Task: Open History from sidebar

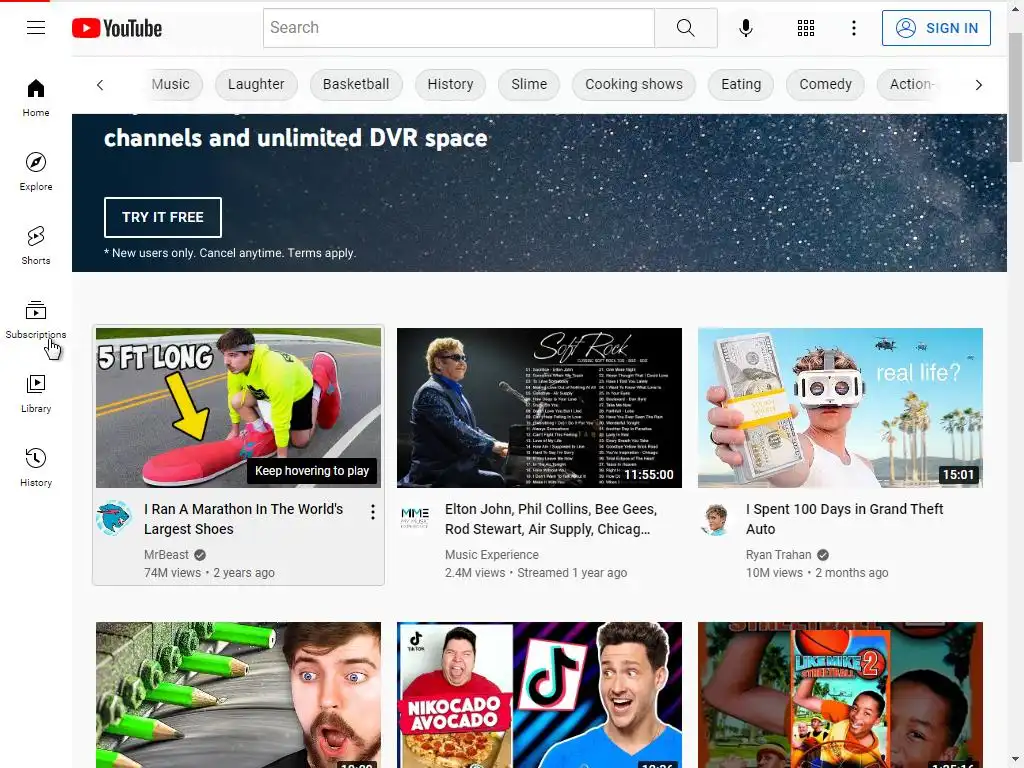Action: pos(36,468)
